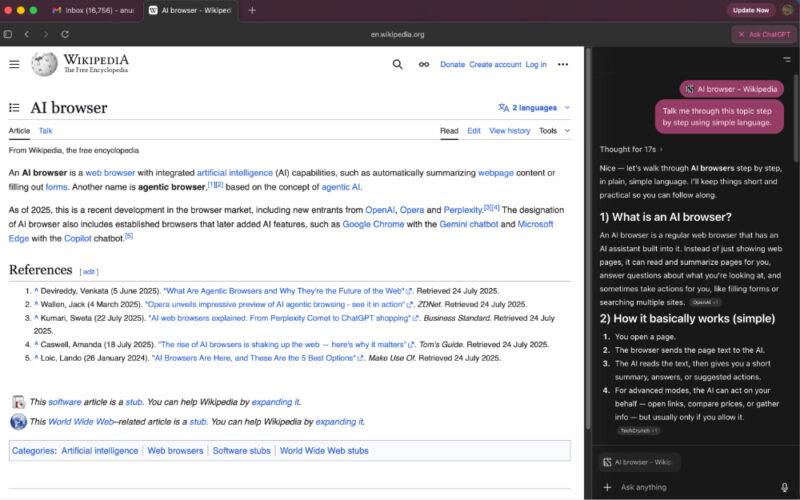Expand the 2 languages dropdown
The width and height of the screenshot is (800, 500).
534,108
